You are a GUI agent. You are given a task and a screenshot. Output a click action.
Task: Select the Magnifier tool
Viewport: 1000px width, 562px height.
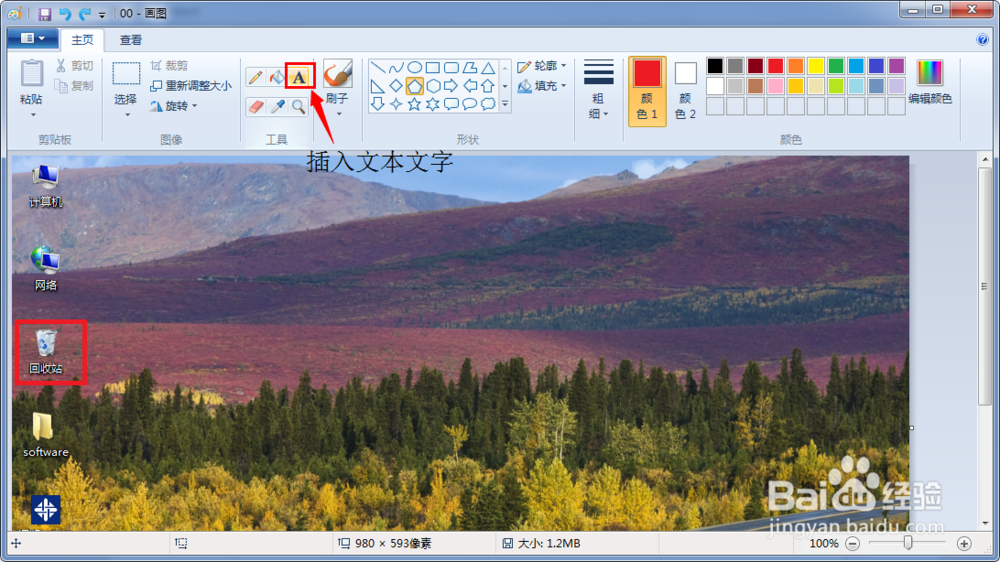pyautogui.click(x=298, y=107)
